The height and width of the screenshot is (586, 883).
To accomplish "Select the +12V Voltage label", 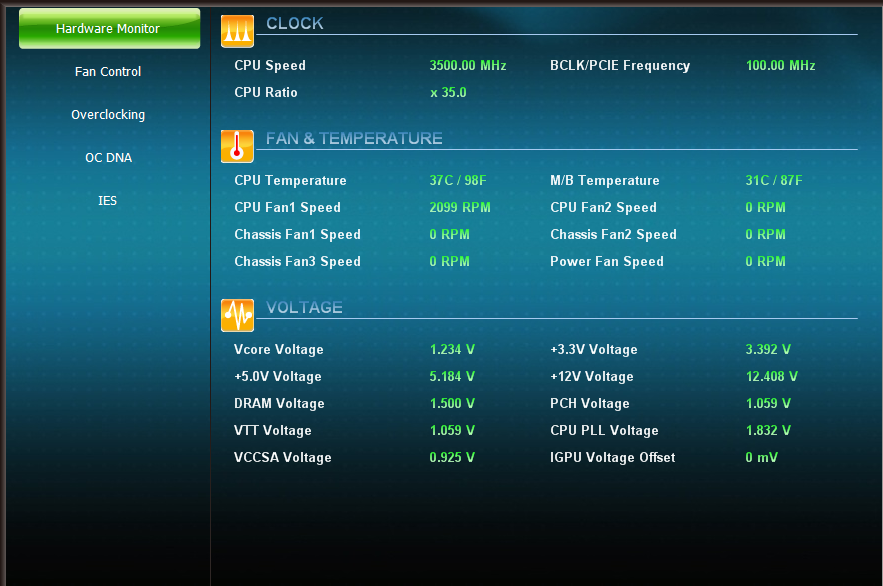I will 592,377.
